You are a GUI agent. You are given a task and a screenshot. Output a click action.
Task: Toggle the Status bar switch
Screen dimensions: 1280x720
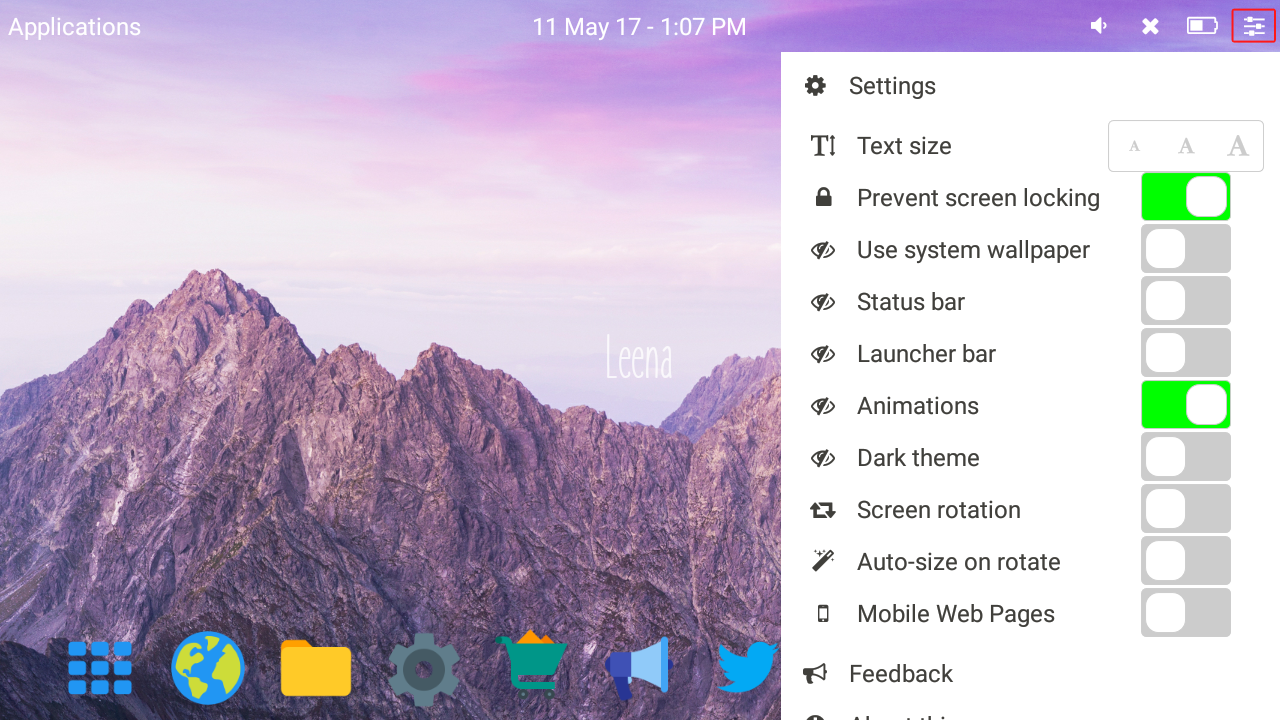pos(1186,301)
